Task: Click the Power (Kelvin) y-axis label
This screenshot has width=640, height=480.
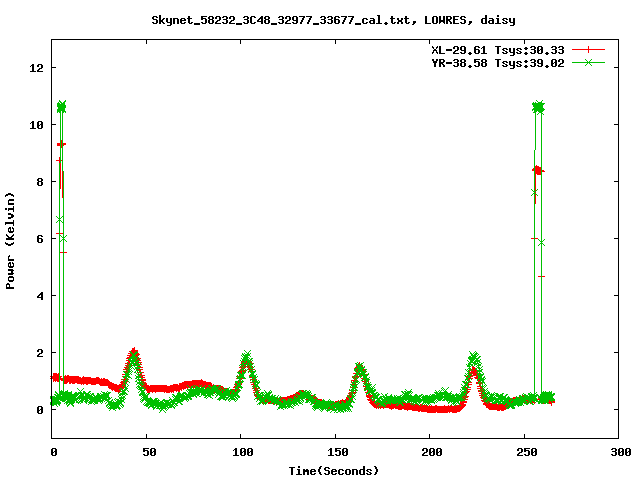Action: coord(10,241)
